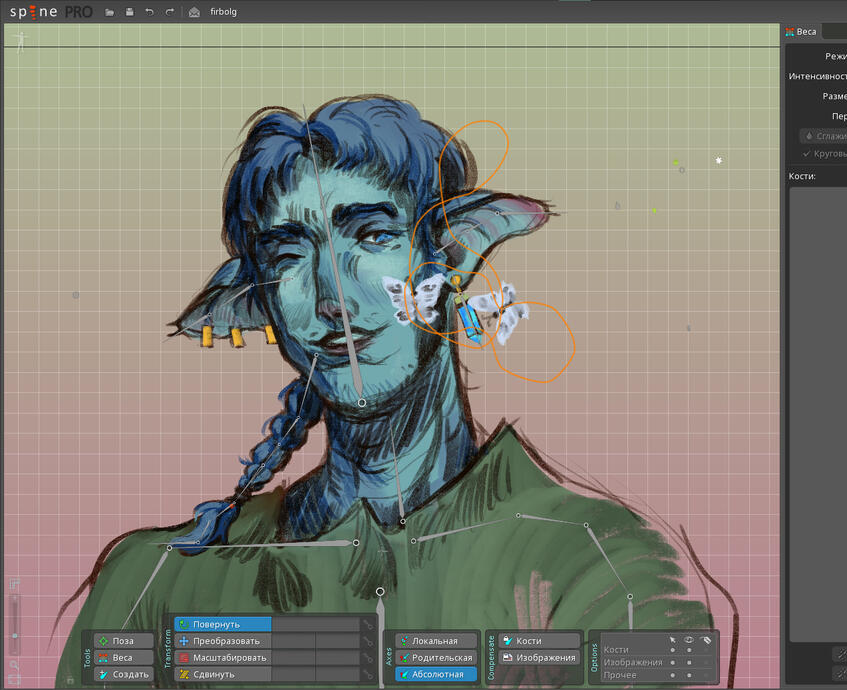The width and height of the screenshot is (847, 690).
Task: Click the first Масштабировать value field
Action: point(293,658)
